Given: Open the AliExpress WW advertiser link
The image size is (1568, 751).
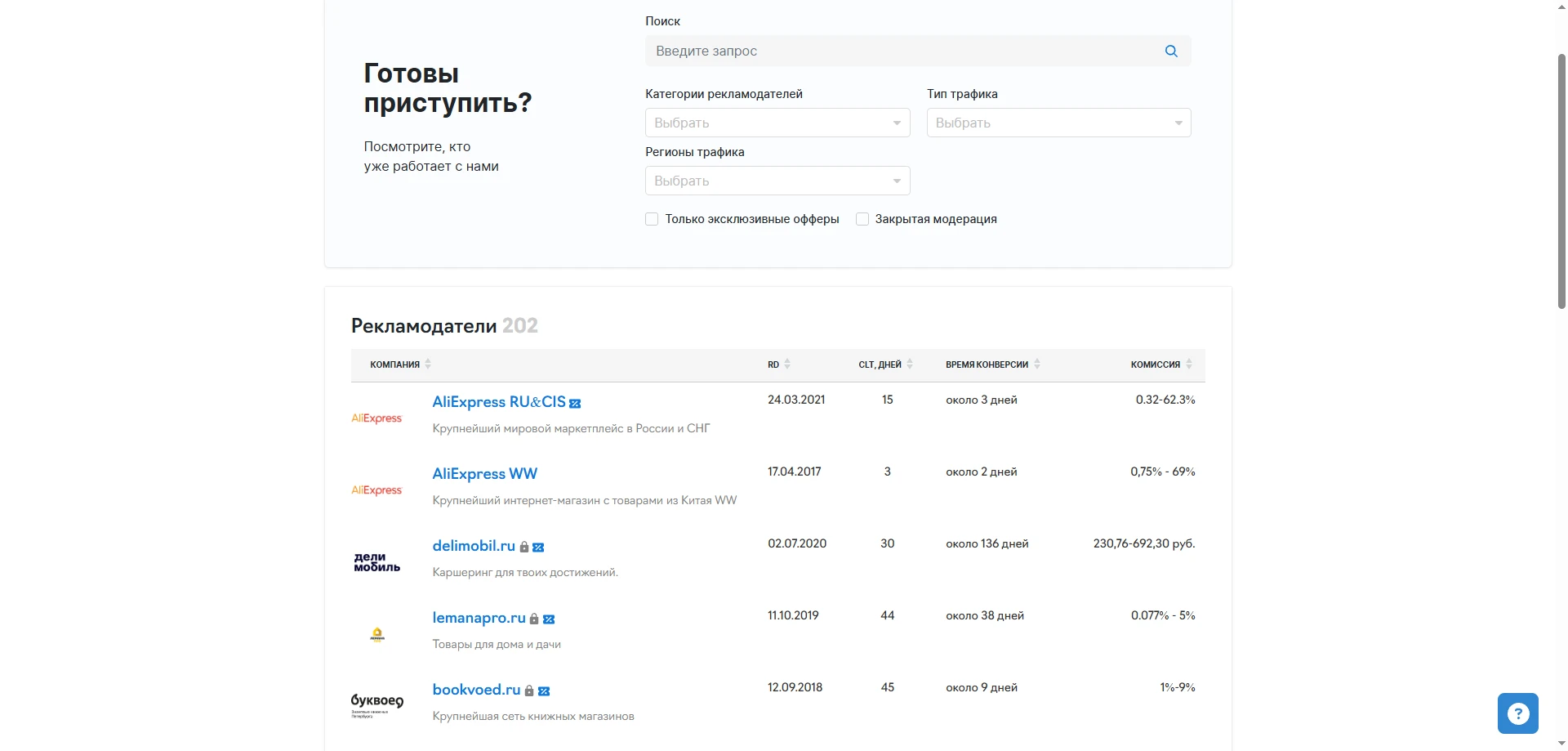Looking at the screenshot, I should tap(485, 474).
